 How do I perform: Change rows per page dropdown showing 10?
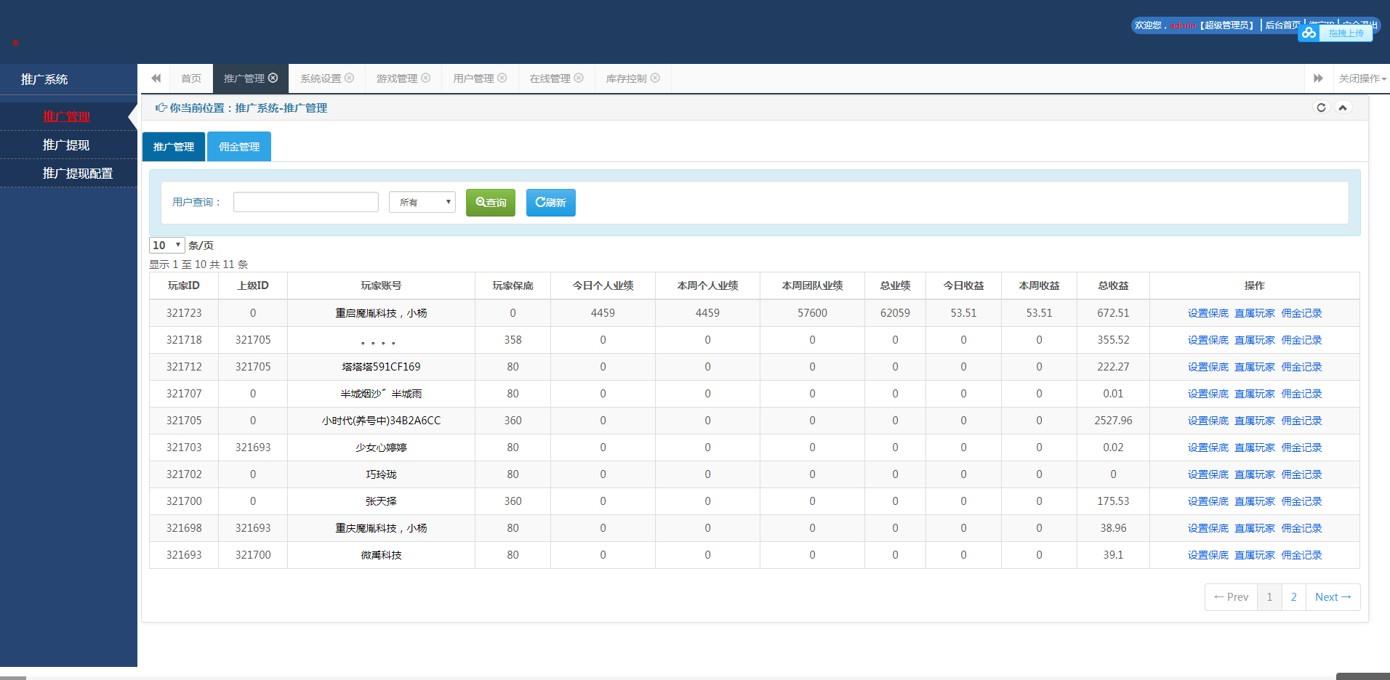pyautogui.click(x=167, y=245)
